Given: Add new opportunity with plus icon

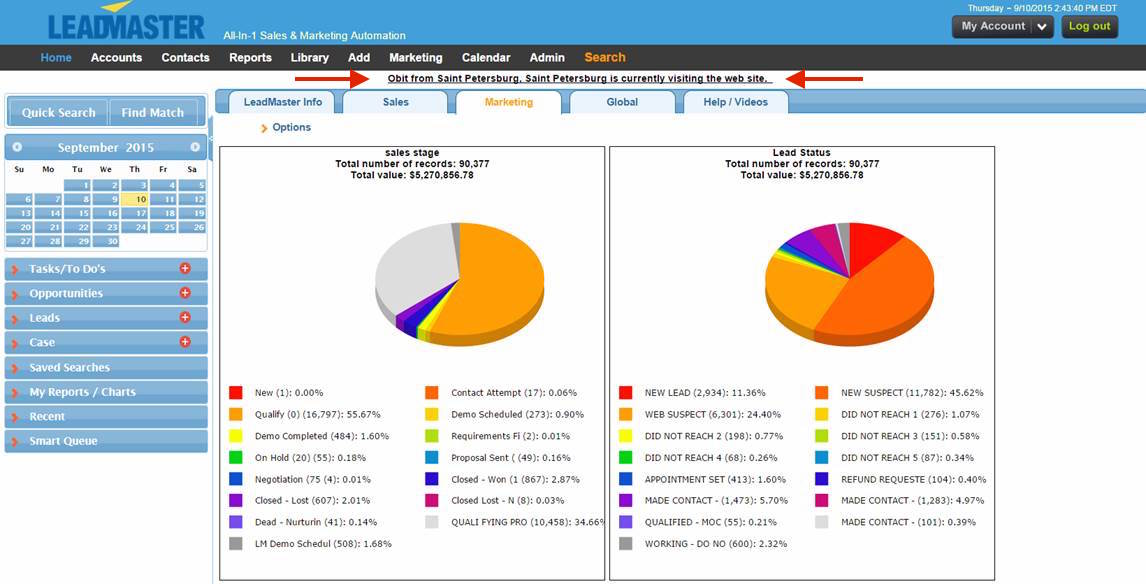Looking at the screenshot, I should [184, 293].
